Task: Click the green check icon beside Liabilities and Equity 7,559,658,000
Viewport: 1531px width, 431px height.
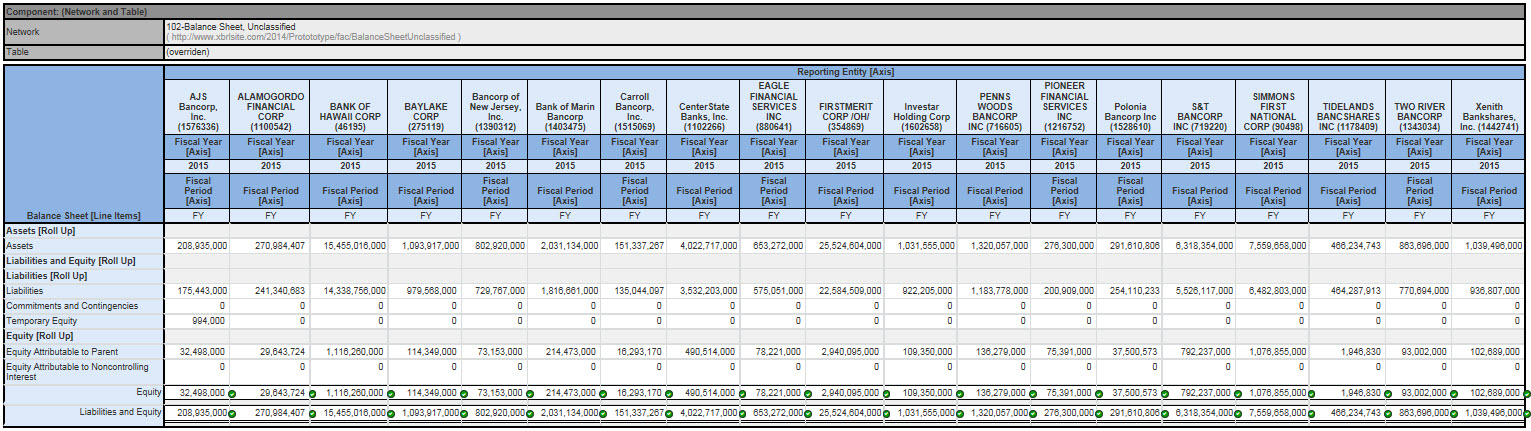Action: point(1311,412)
